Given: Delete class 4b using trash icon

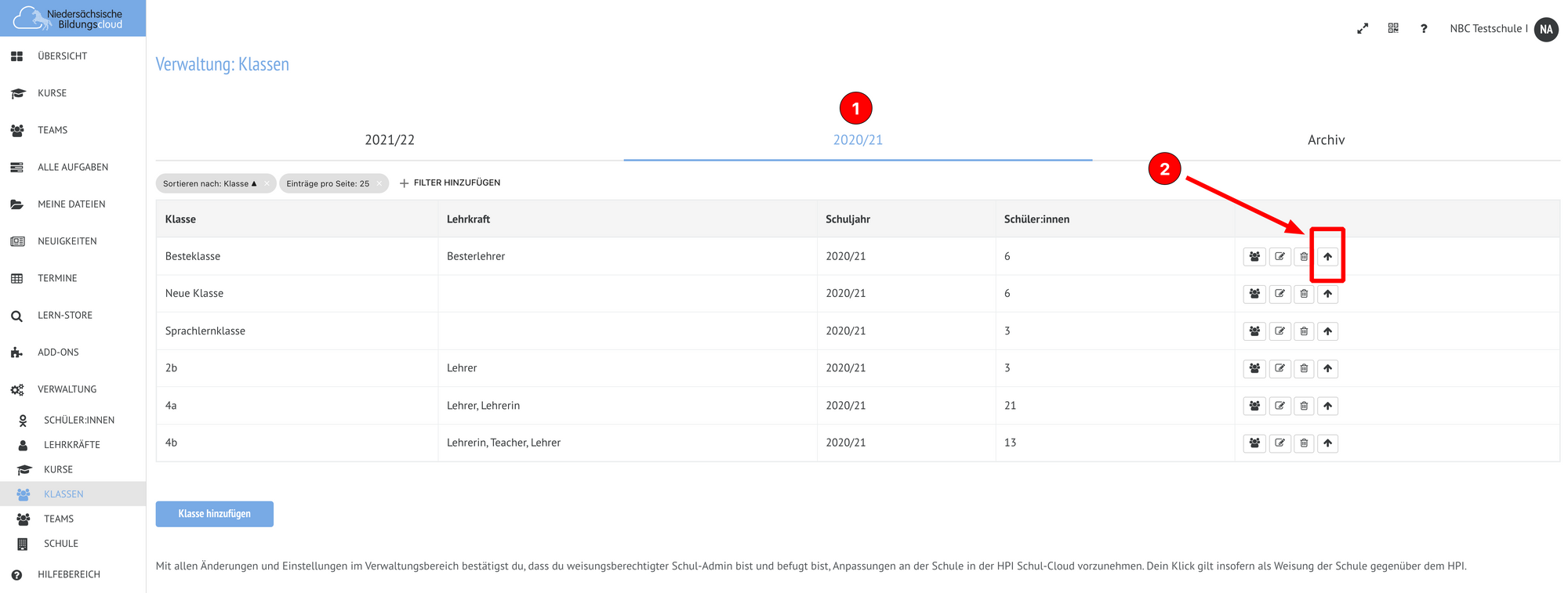Looking at the screenshot, I should point(1304,443).
